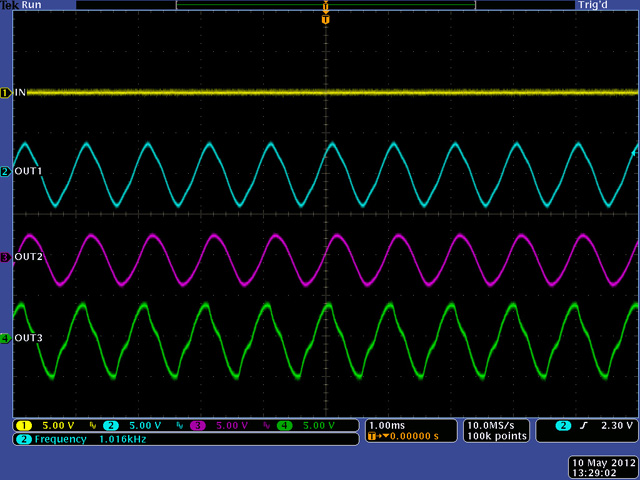Select the cyan channel 2 waveform marker
The image size is (640, 480).
coord(5,172)
